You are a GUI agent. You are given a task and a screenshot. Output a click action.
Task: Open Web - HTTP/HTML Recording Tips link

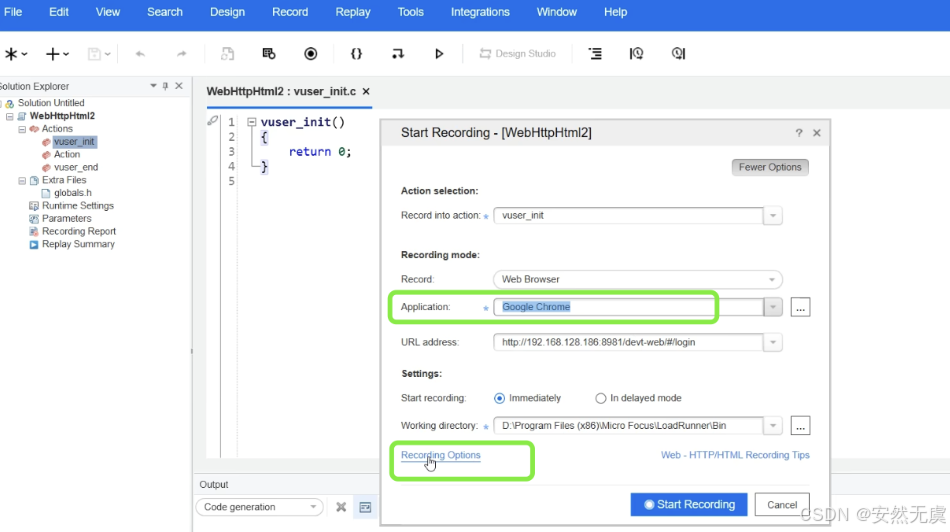point(735,455)
